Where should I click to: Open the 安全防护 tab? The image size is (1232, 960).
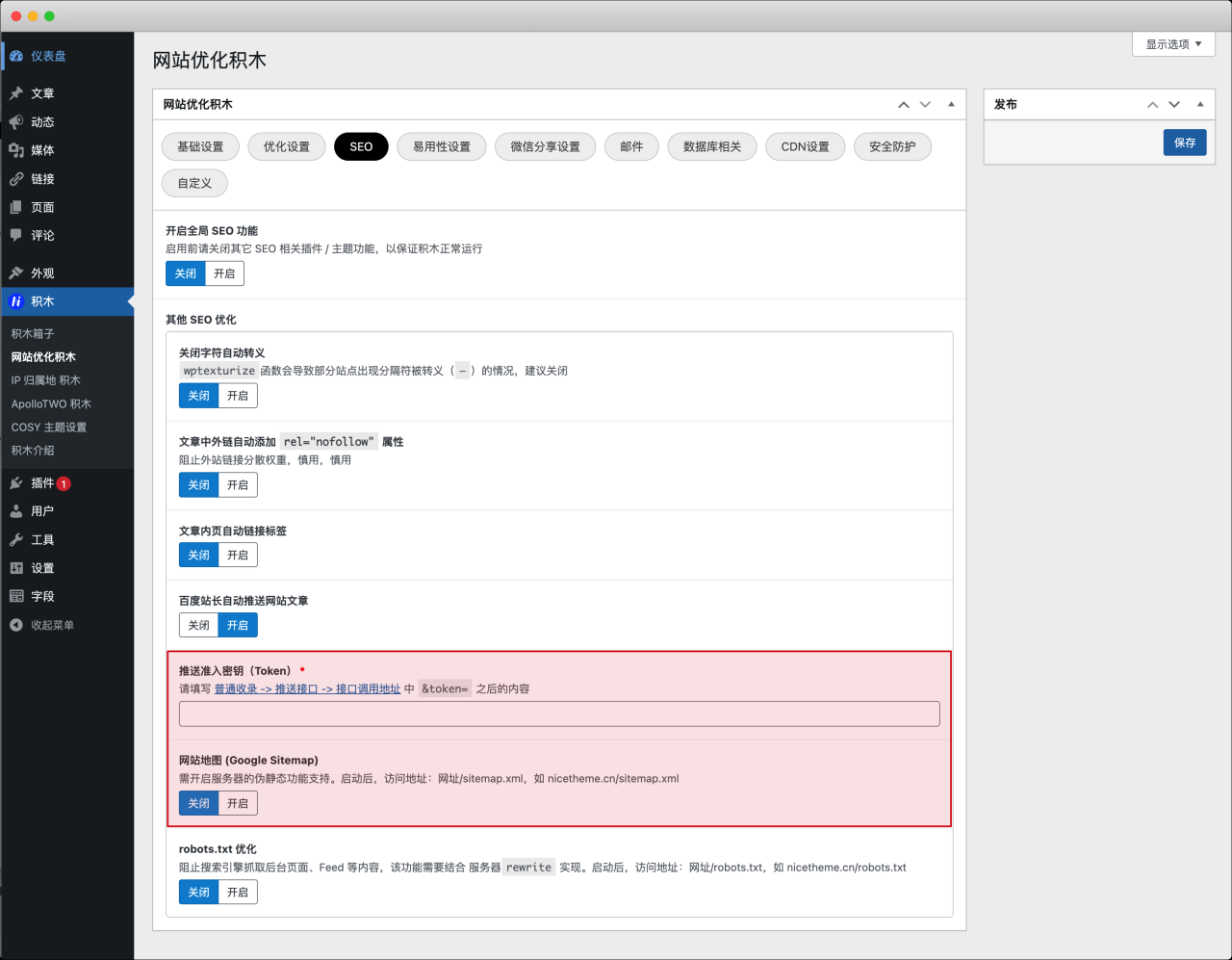pos(891,145)
